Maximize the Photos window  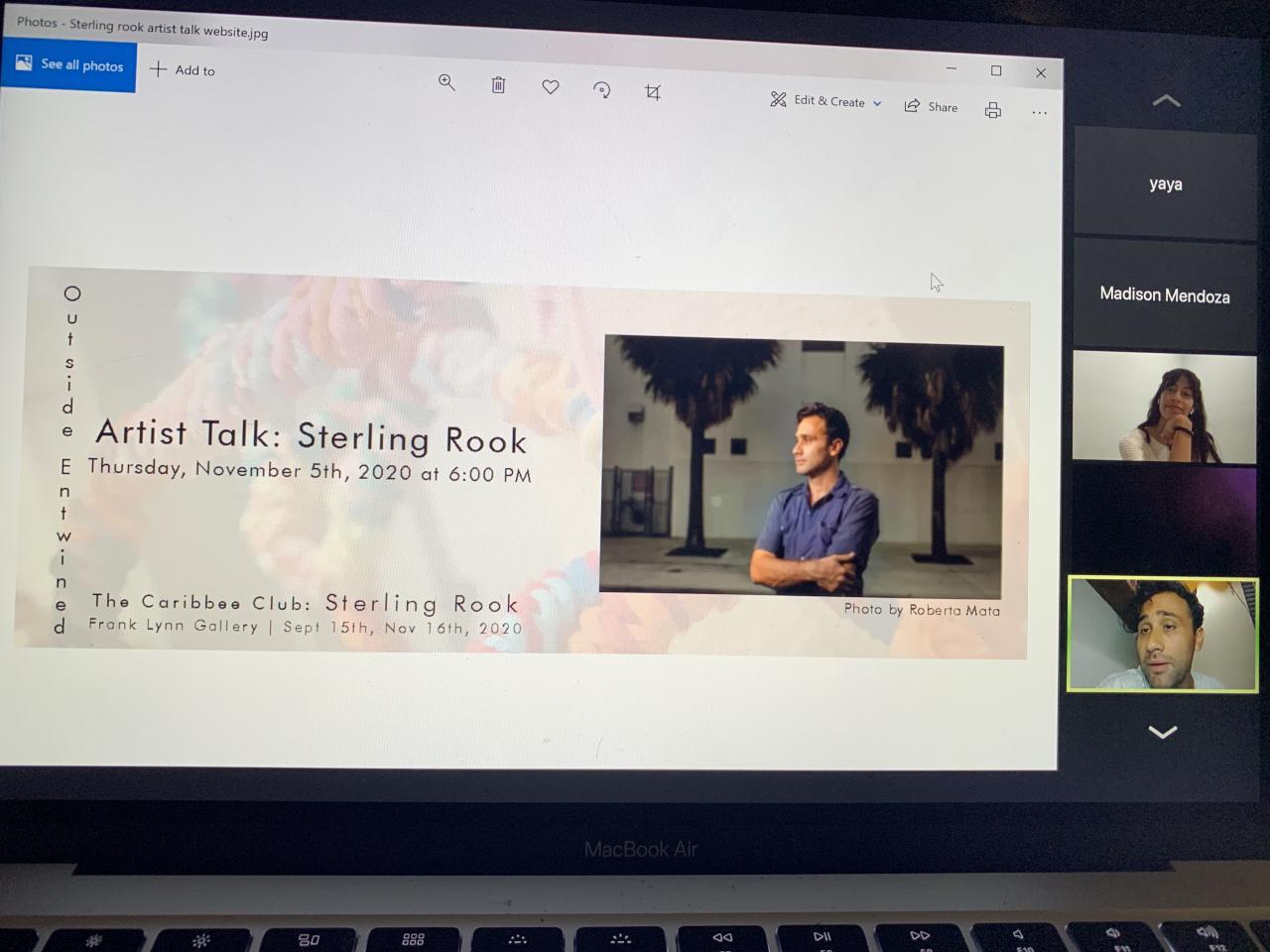click(x=996, y=70)
